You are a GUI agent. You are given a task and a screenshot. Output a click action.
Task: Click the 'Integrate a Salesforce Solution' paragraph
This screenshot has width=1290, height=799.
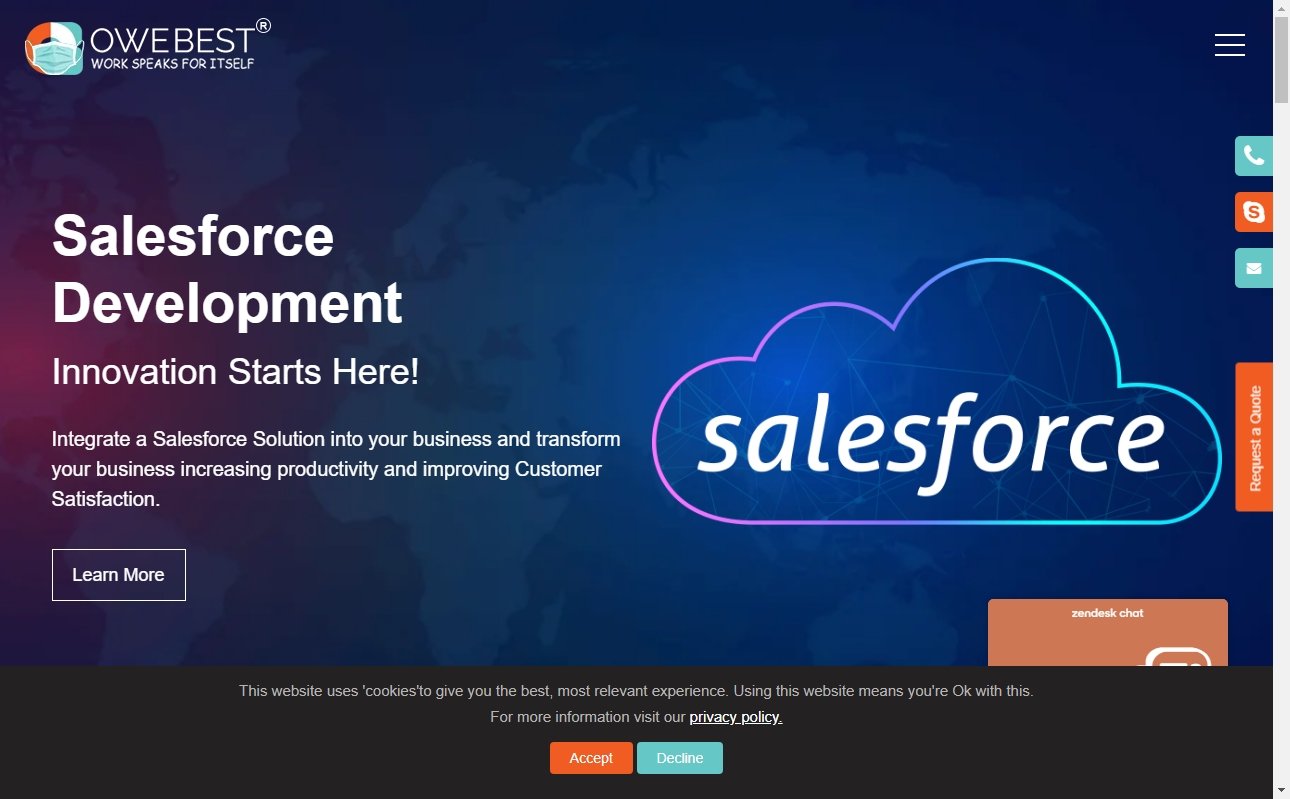coord(336,469)
